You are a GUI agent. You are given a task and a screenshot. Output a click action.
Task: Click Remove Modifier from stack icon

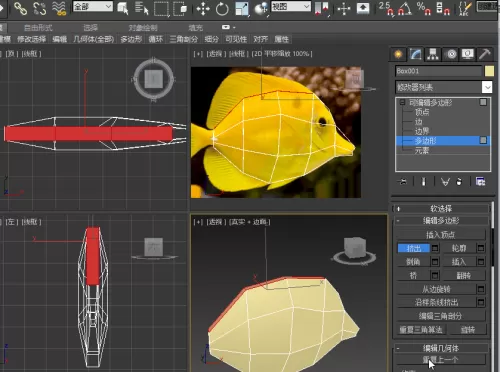coord(459,182)
